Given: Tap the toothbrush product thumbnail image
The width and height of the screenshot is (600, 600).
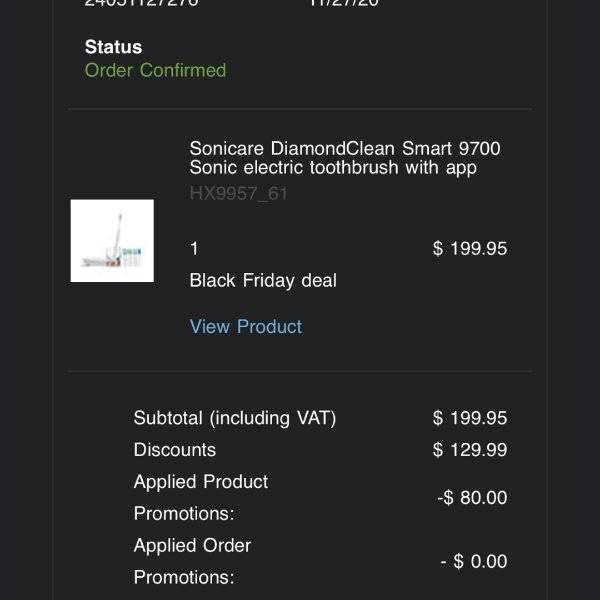Looking at the screenshot, I should click(112, 241).
